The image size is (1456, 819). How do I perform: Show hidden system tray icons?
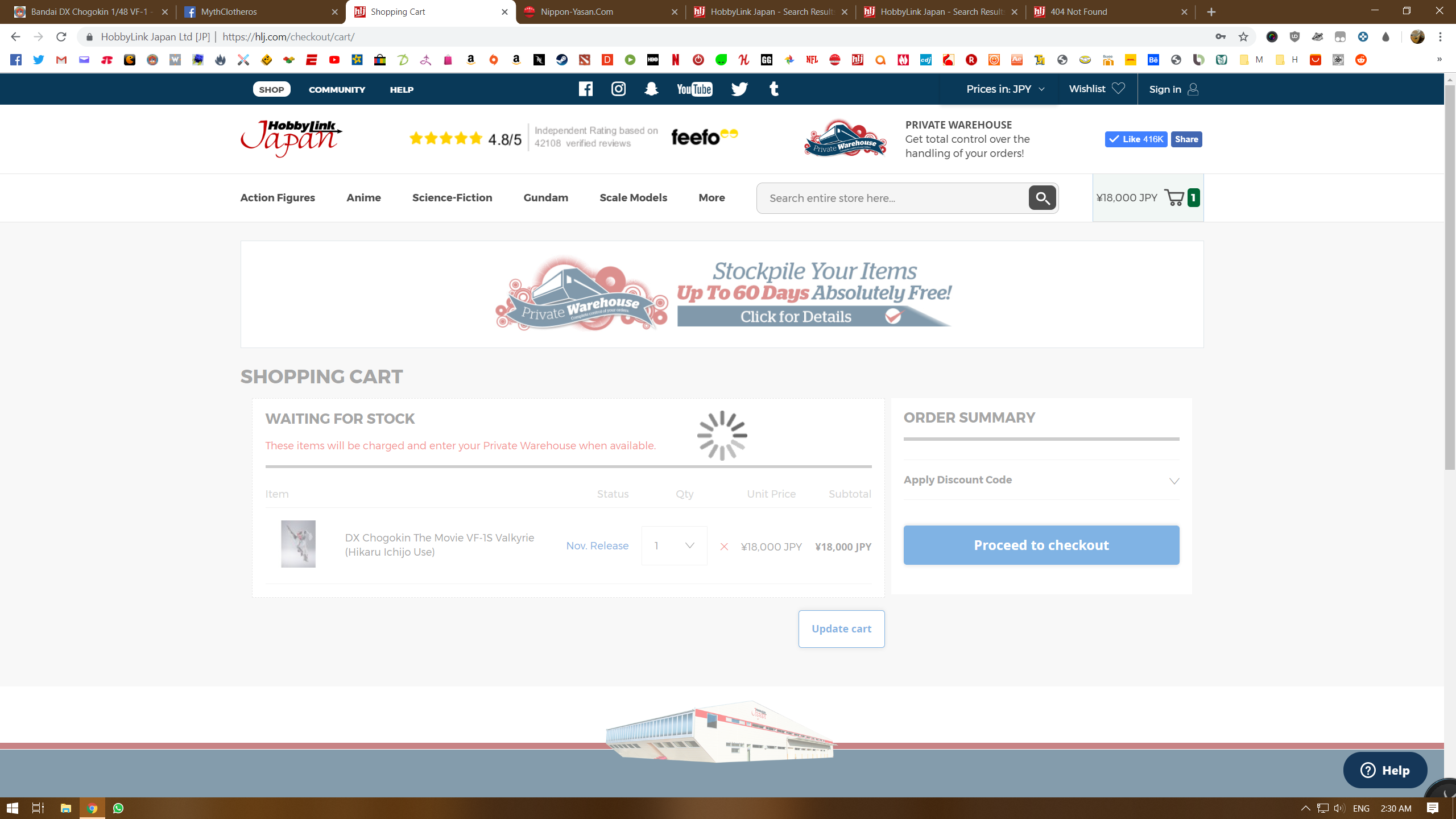[1305, 808]
